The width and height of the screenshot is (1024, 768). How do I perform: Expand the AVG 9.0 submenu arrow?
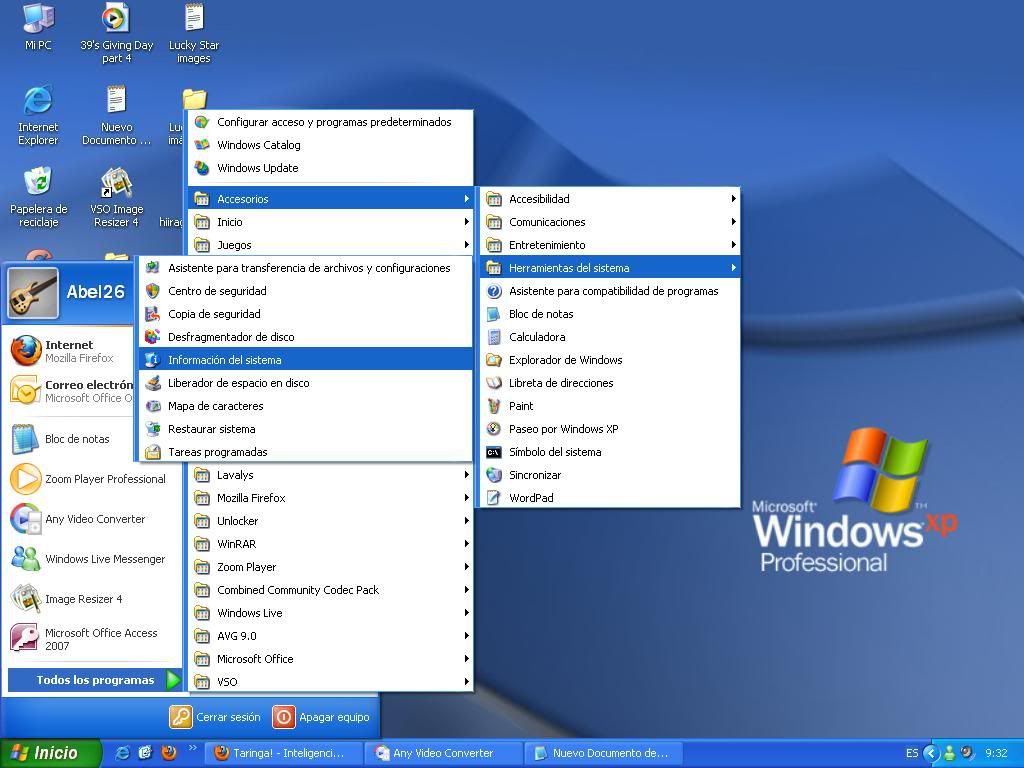pos(466,635)
